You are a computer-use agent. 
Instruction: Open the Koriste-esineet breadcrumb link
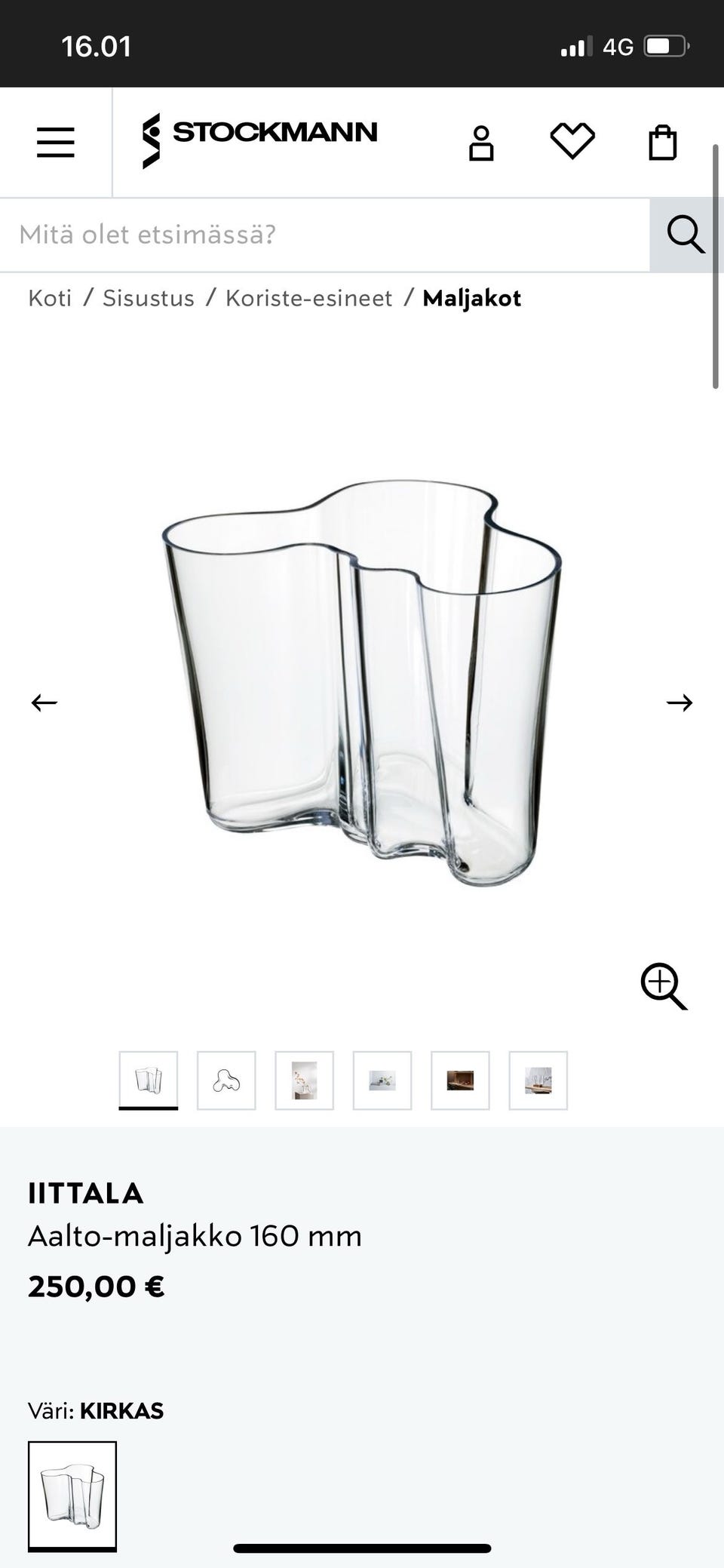click(x=309, y=298)
